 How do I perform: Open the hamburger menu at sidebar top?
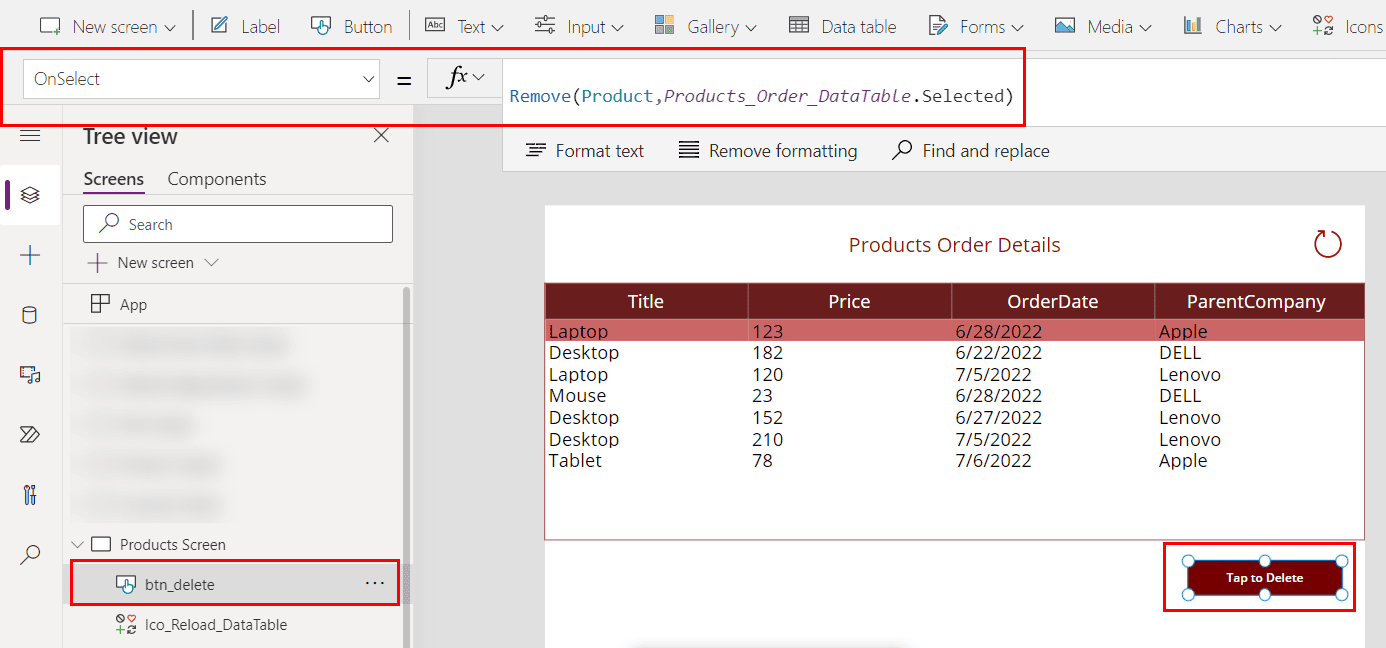tap(30, 135)
